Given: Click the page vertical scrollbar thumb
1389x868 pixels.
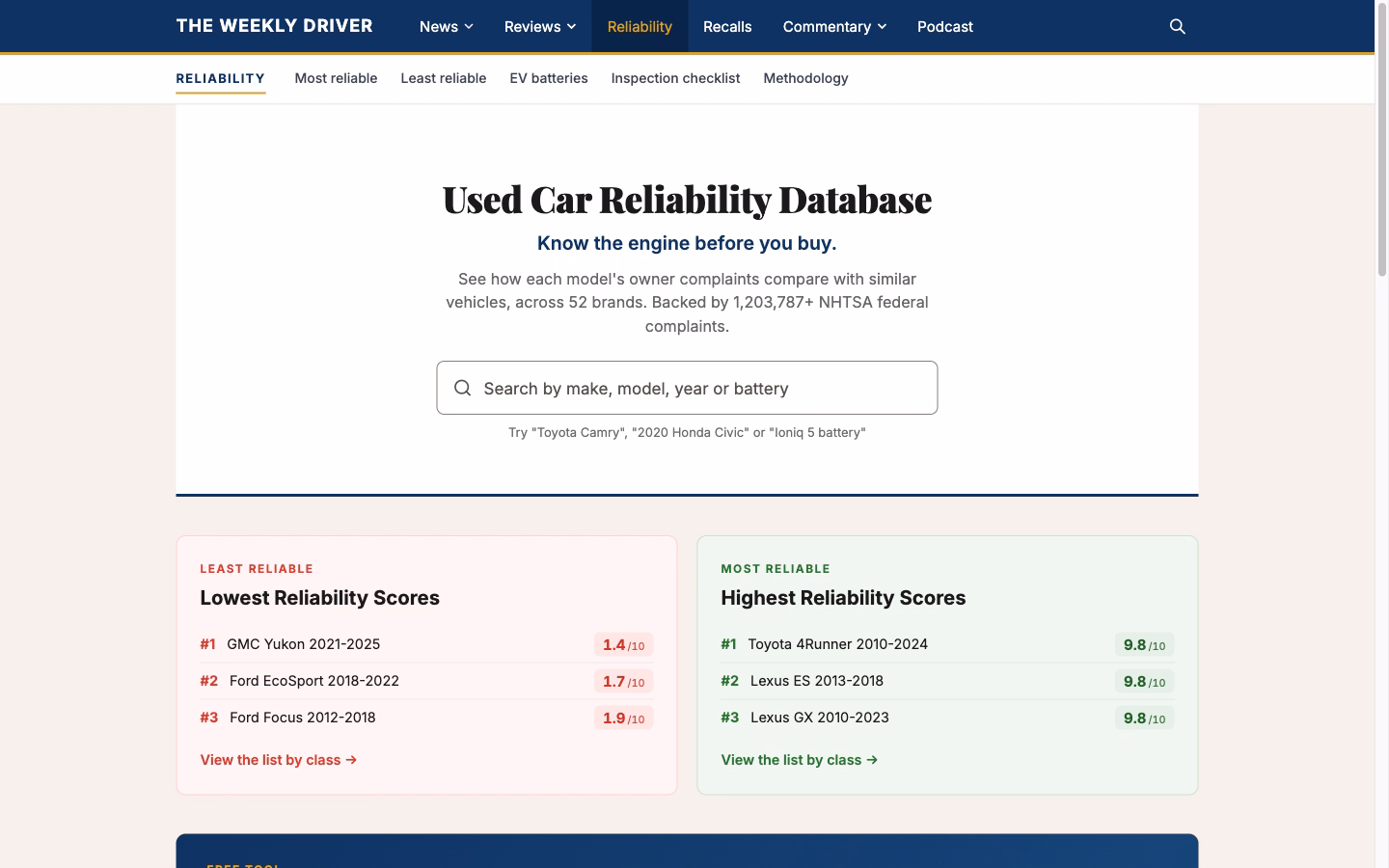Looking at the screenshot, I should 1381,141.
